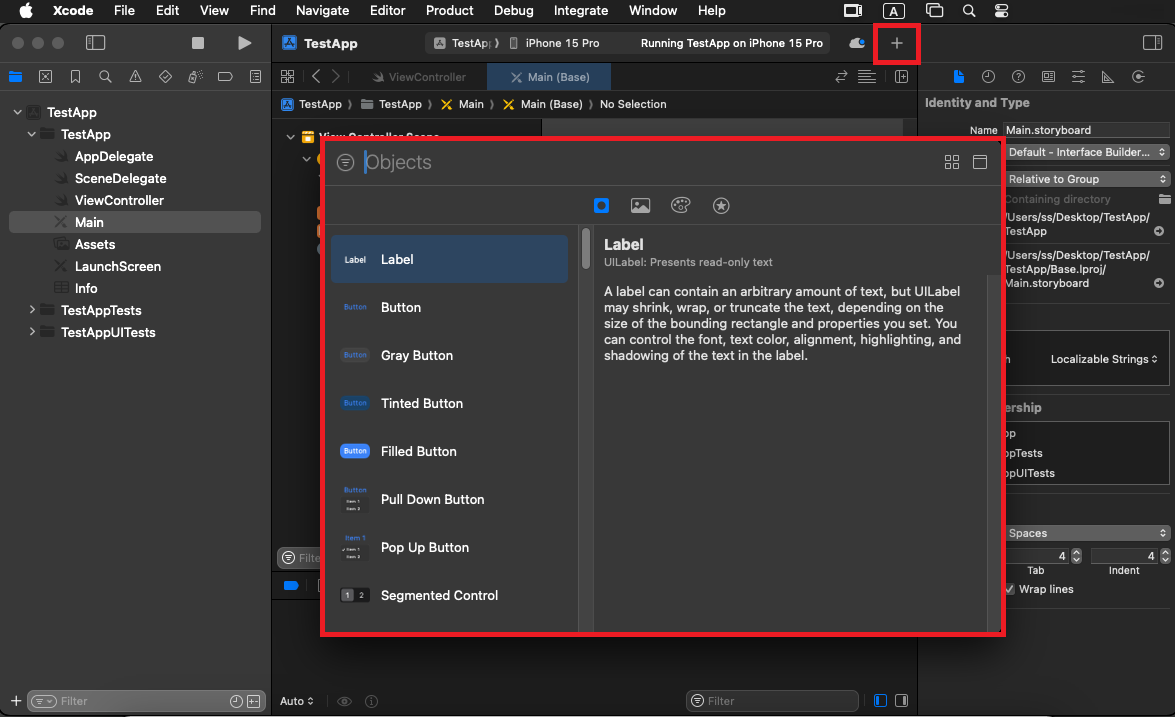Open the Size inspector ruler icon
1175x717 pixels.
pos(1108,76)
